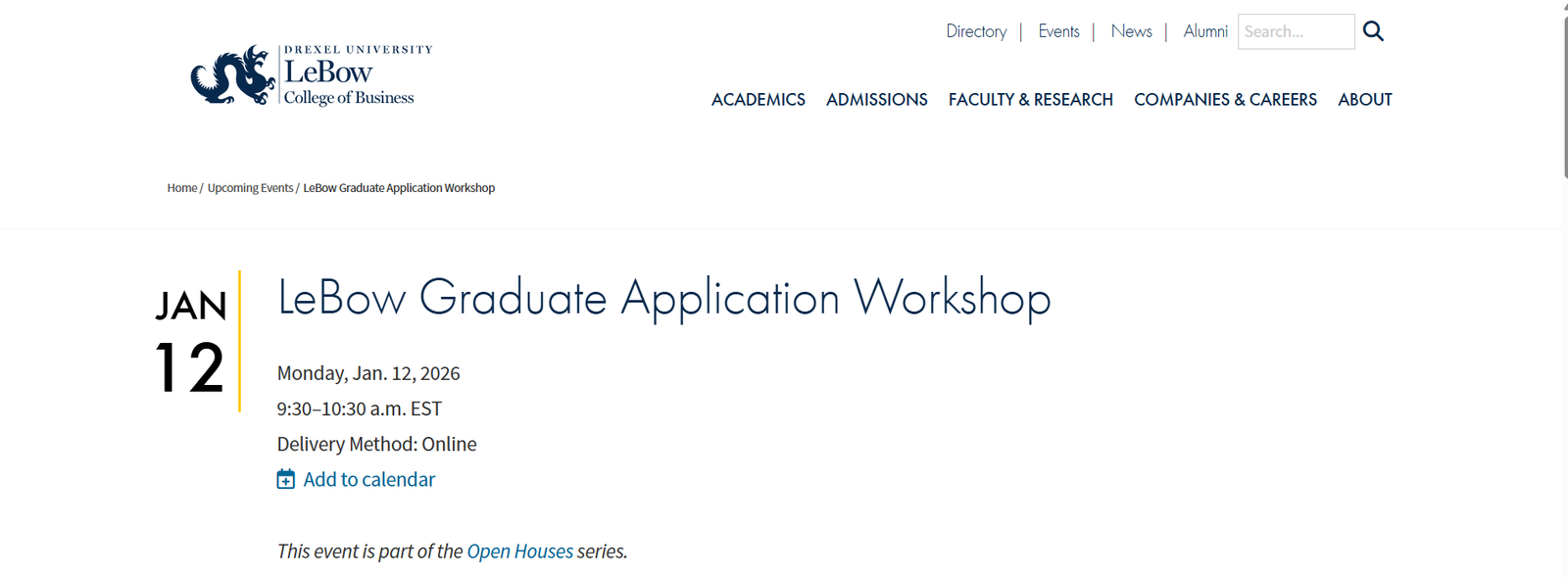The height and width of the screenshot is (577, 1568).
Task: Visit the News link
Action: [x=1131, y=31]
